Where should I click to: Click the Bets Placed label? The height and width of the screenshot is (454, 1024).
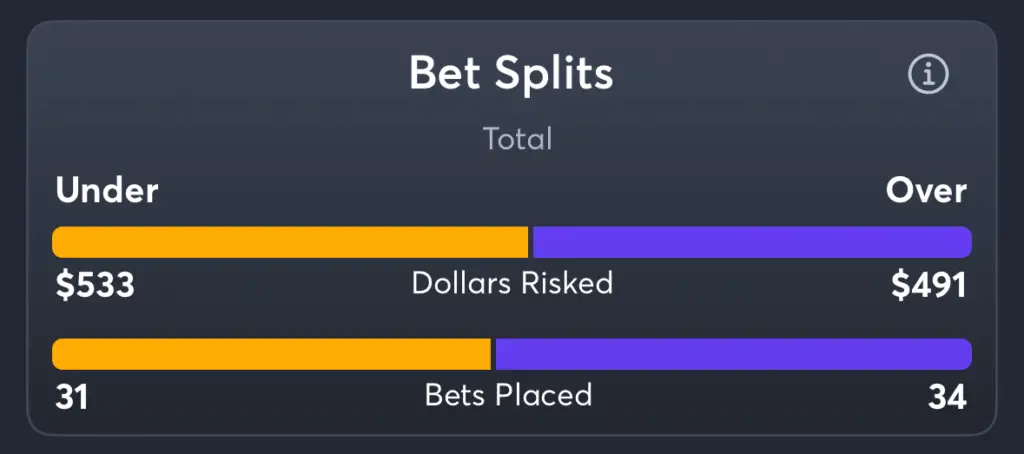click(509, 395)
